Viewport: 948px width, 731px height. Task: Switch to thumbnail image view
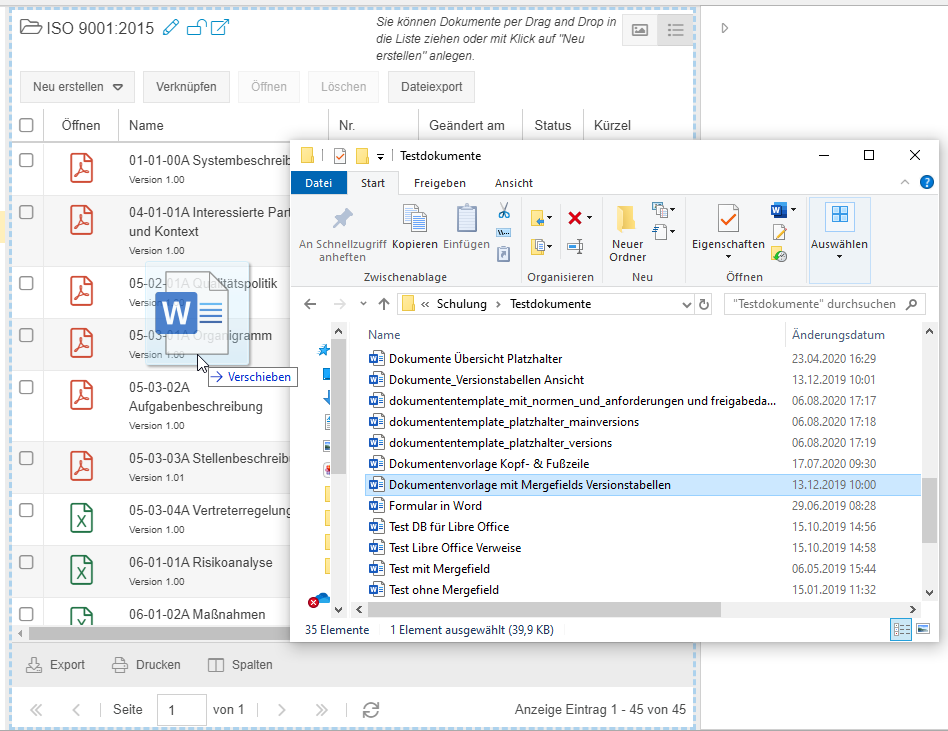click(x=639, y=31)
